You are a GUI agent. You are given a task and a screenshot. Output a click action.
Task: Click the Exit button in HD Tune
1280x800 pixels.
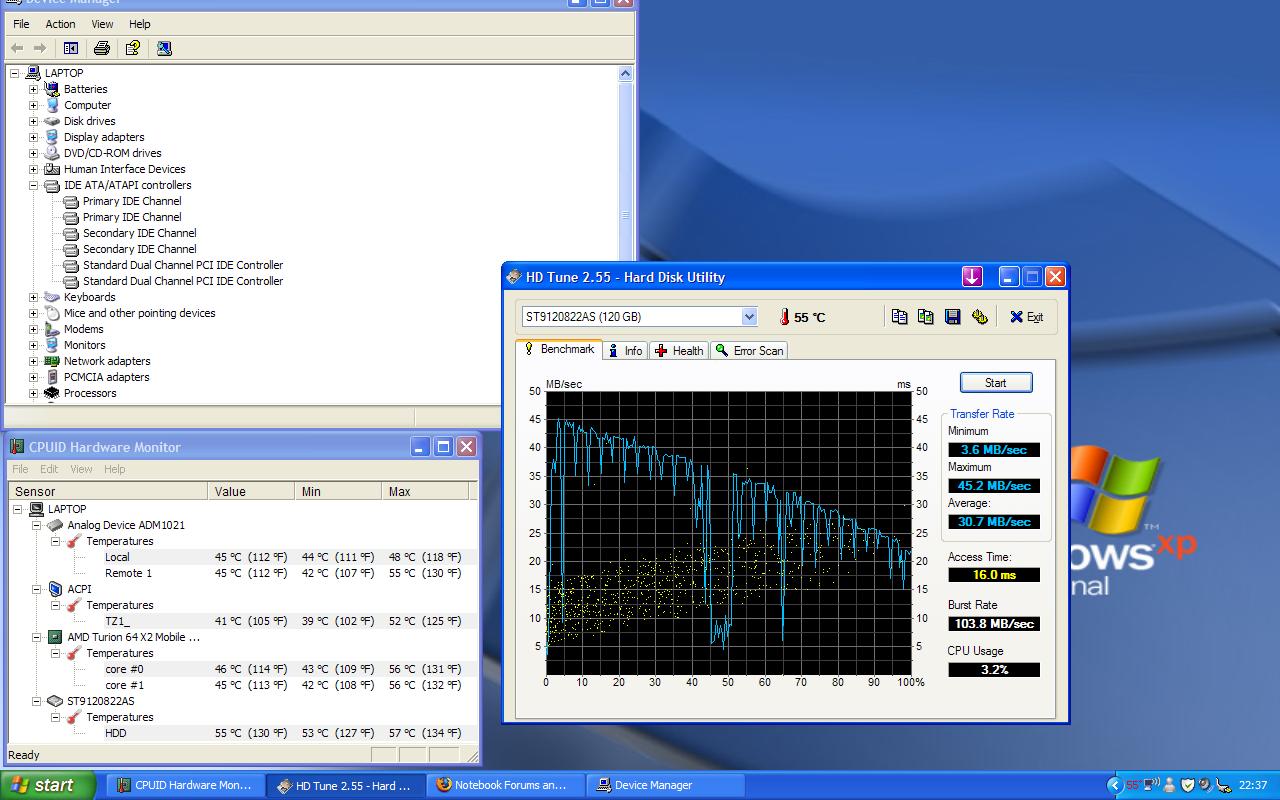point(1026,317)
